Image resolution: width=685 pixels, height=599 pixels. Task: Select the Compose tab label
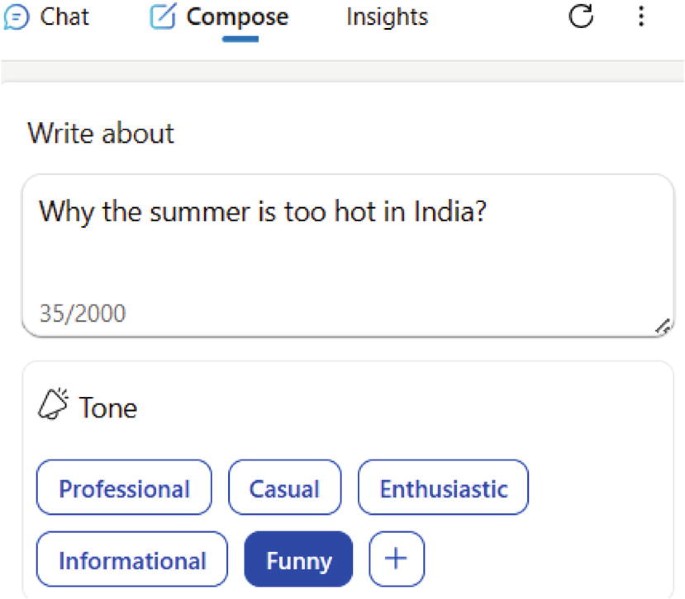(237, 17)
